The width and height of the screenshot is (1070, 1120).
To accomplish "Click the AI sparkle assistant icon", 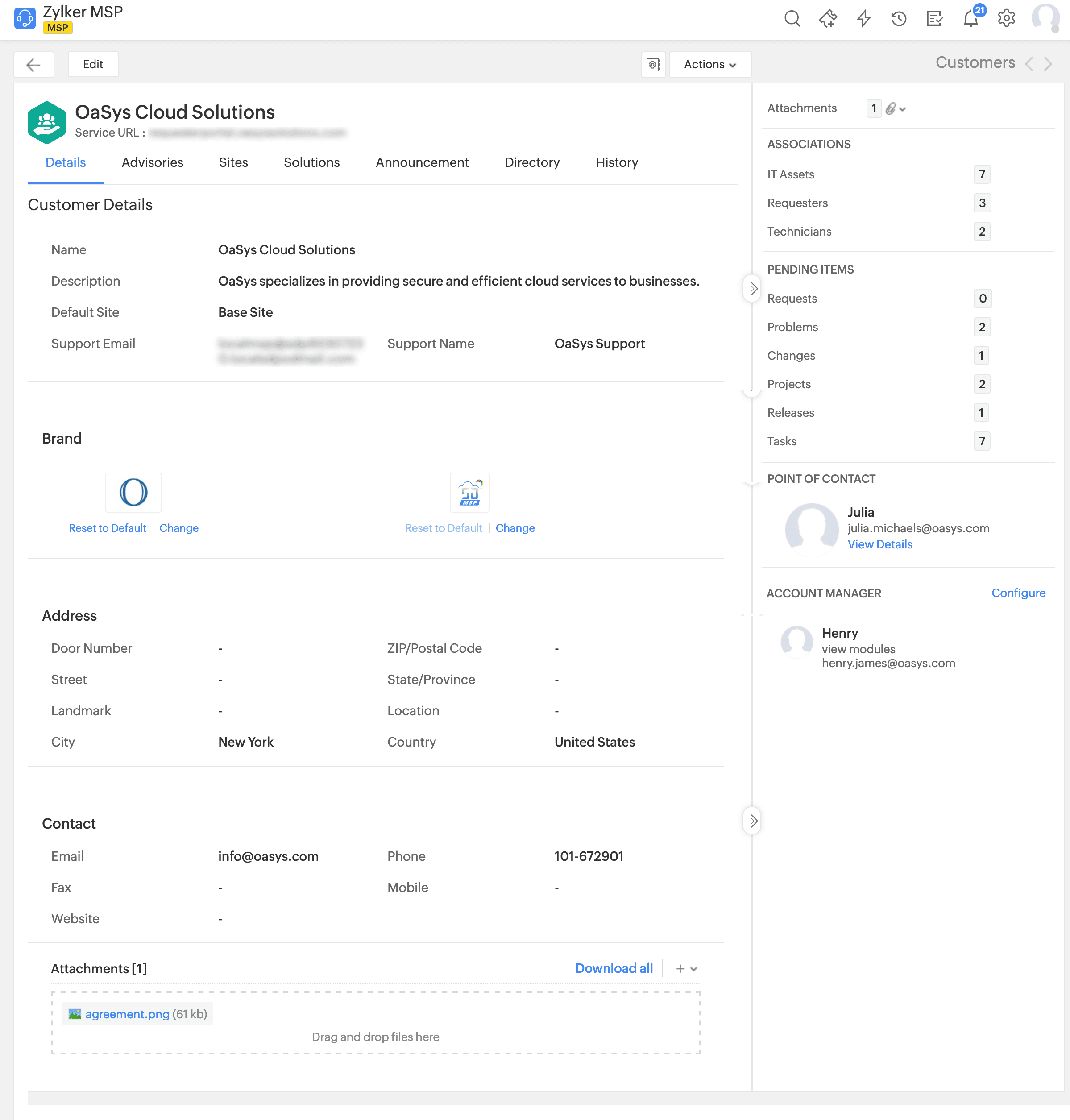I will tap(828, 19).
